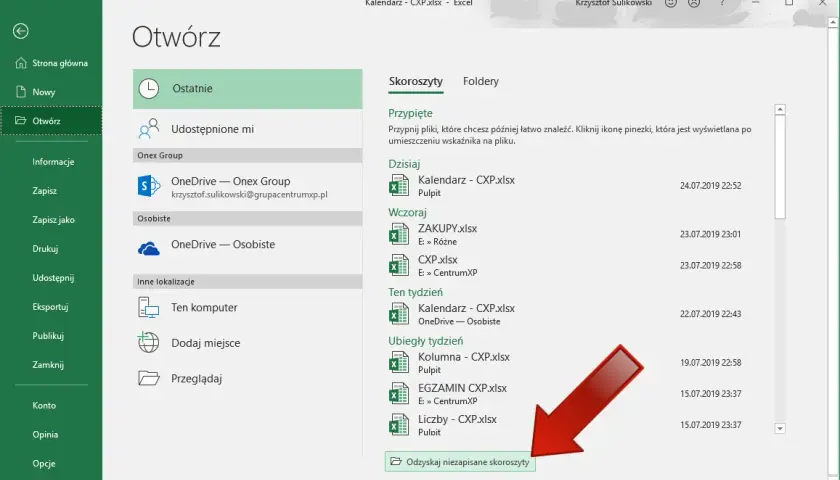Click the krzysztof.sulikowski@grupacentrumxp.pl email text
Screen dimensions: 840x480
(249, 194)
